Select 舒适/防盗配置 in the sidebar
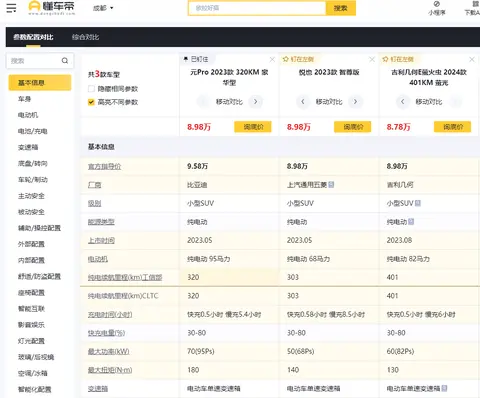This screenshot has width=480, height=398. pyautogui.click(x=39, y=276)
